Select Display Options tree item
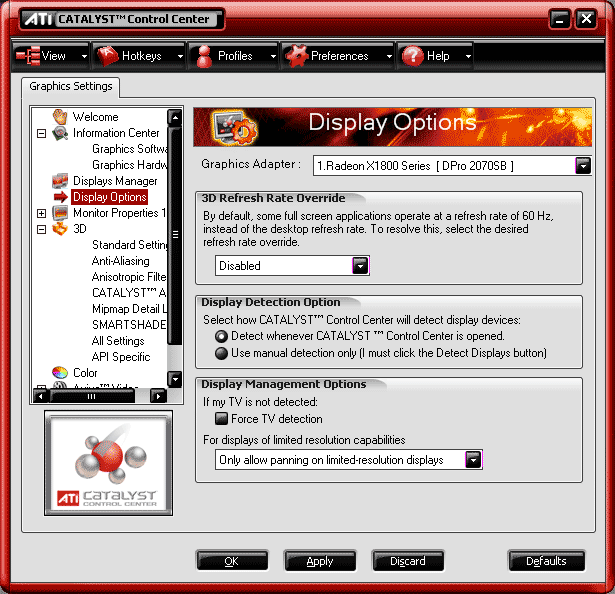The image size is (615, 594). [x=110, y=197]
